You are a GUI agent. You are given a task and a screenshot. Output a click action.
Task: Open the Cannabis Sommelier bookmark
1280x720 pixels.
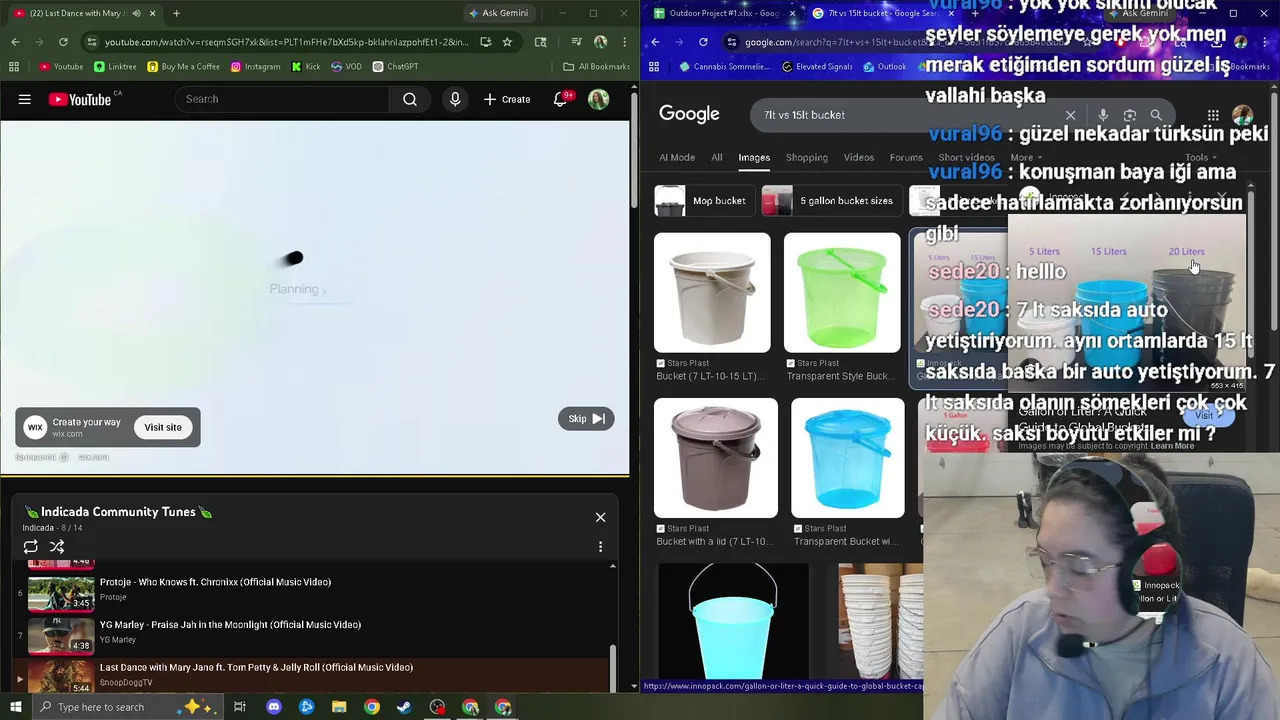pyautogui.click(x=724, y=67)
